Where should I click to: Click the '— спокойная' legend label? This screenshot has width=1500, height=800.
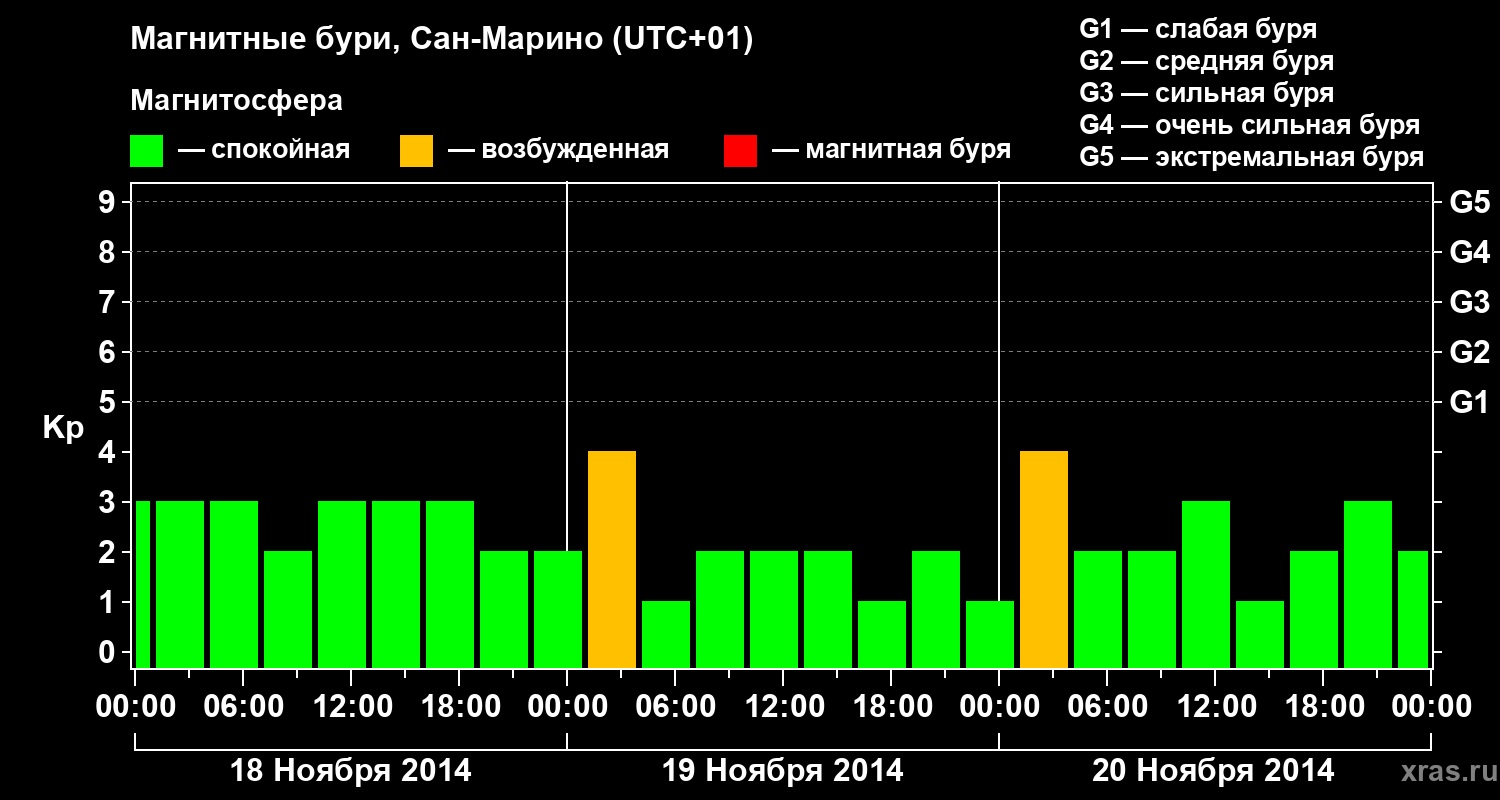263,150
